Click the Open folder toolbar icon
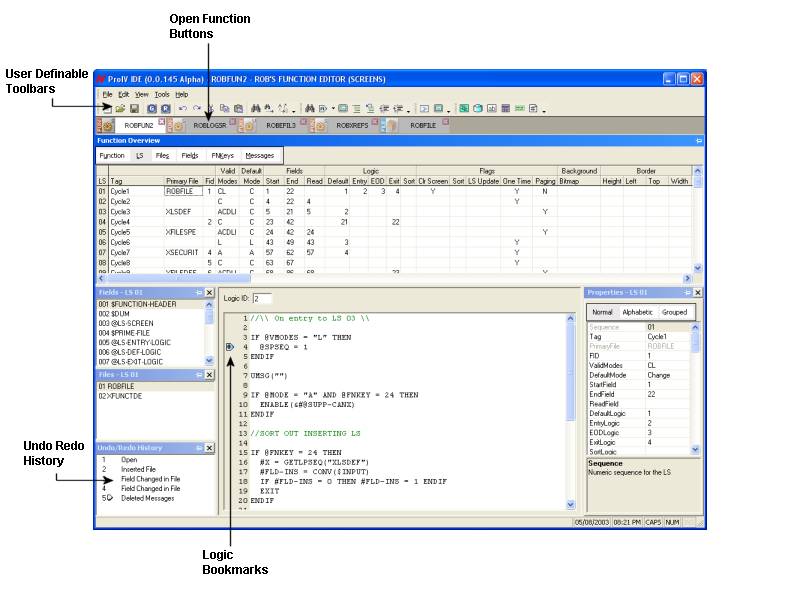 (120, 109)
